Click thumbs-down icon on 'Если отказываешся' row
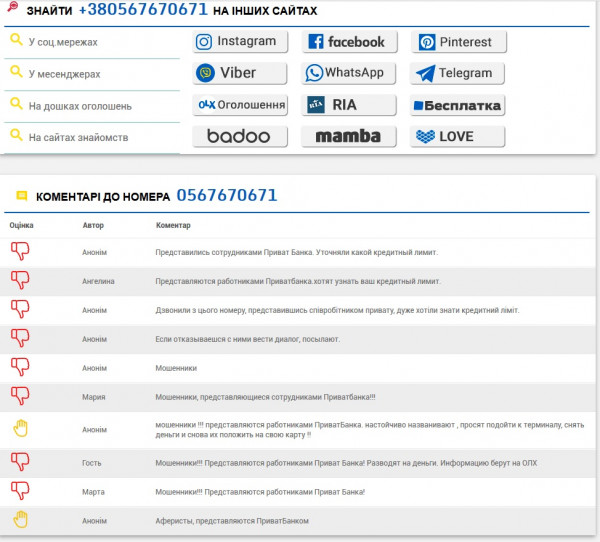Image resolution: width=600 pixels, height=542 pixels. coord(20,338)
